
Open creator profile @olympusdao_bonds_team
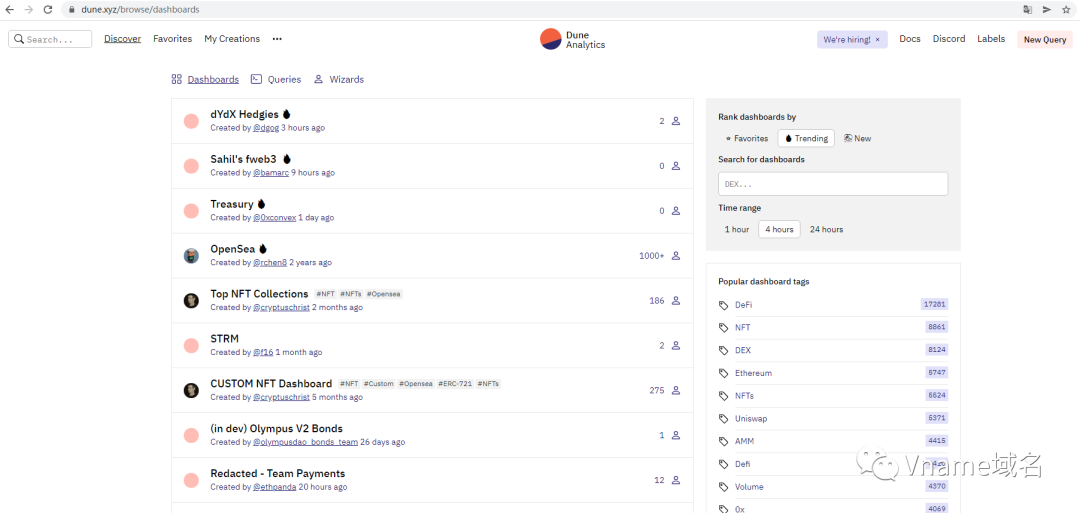click(305, 442)
